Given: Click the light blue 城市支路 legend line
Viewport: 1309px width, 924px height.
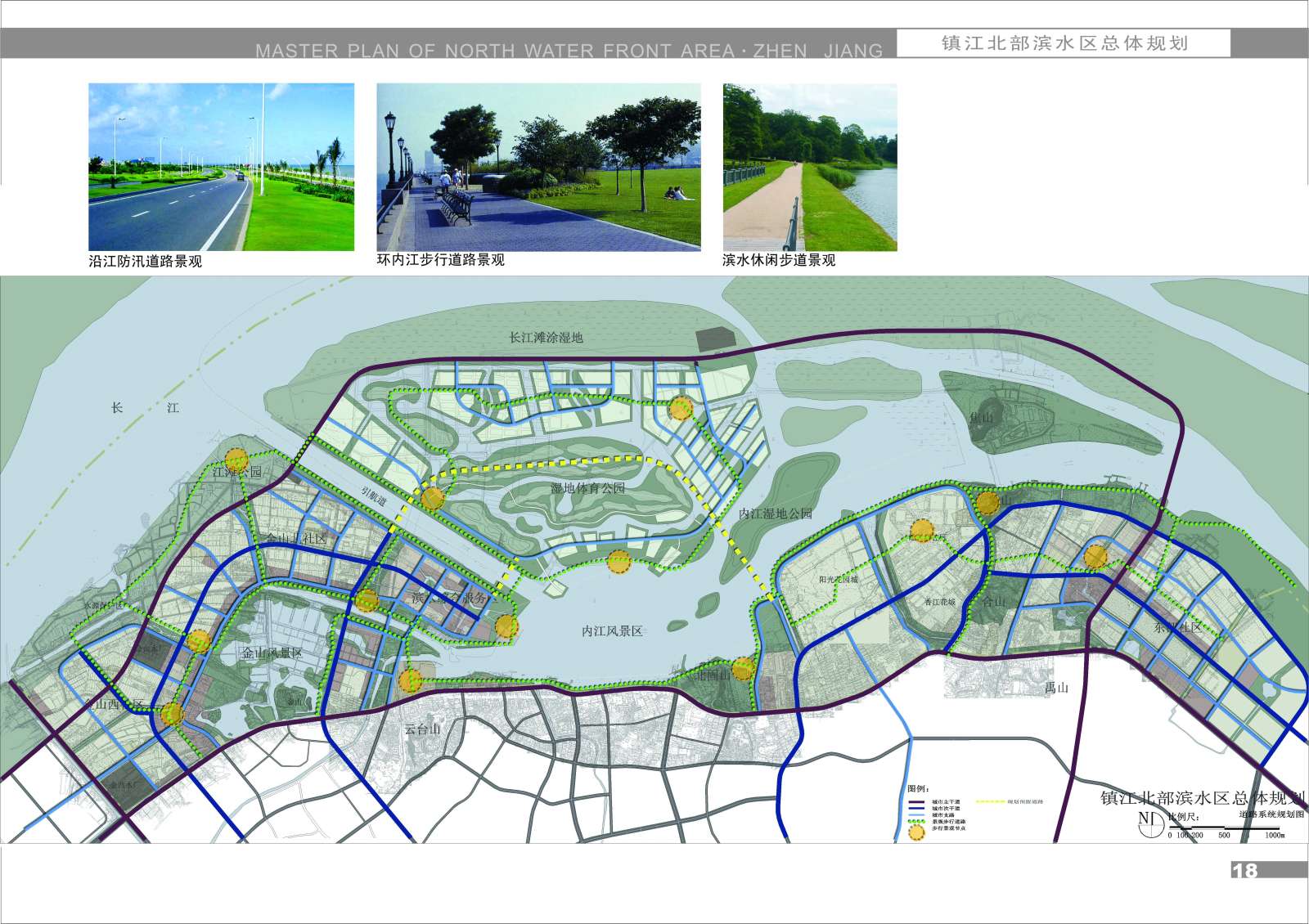Looking at the screenshot, I should [x=916, y=815].
